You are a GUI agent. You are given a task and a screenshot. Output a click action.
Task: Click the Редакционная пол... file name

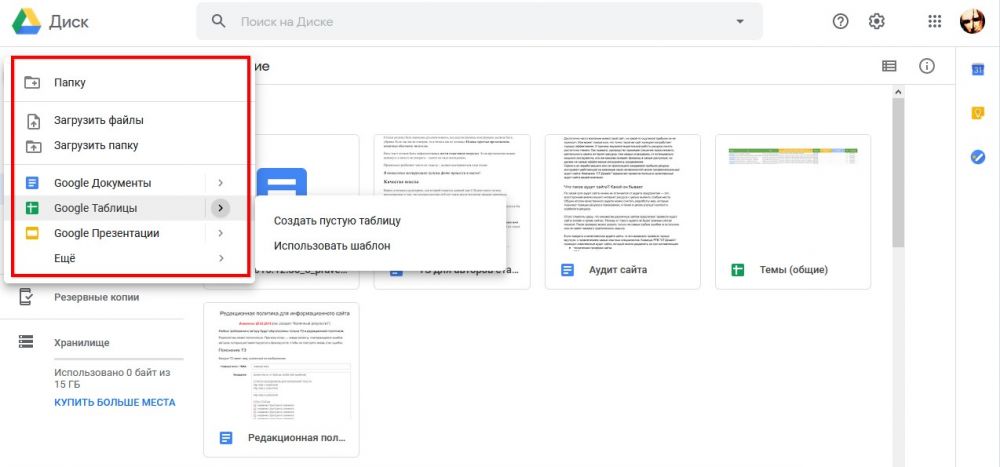point(297,438)
